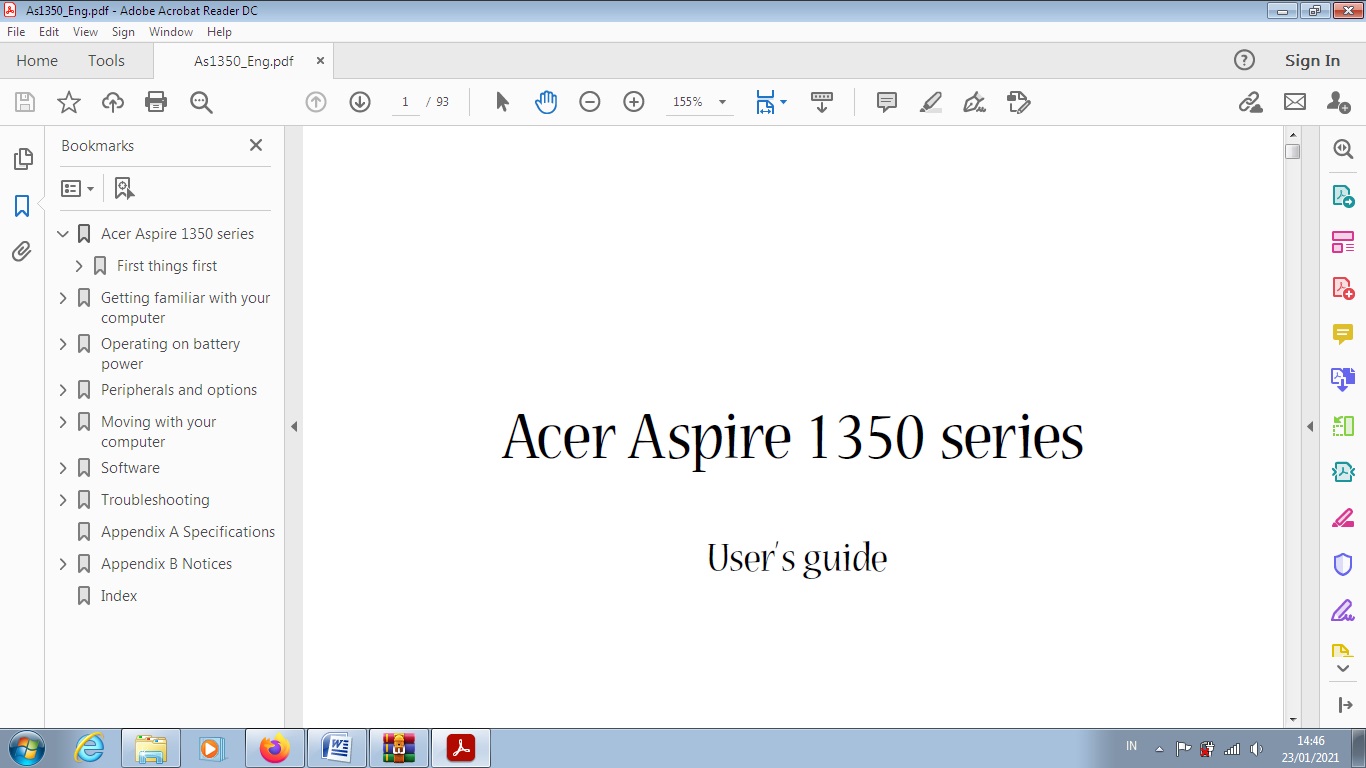
Task: Enable scrolling page display mode
Action: pos(822,102)
